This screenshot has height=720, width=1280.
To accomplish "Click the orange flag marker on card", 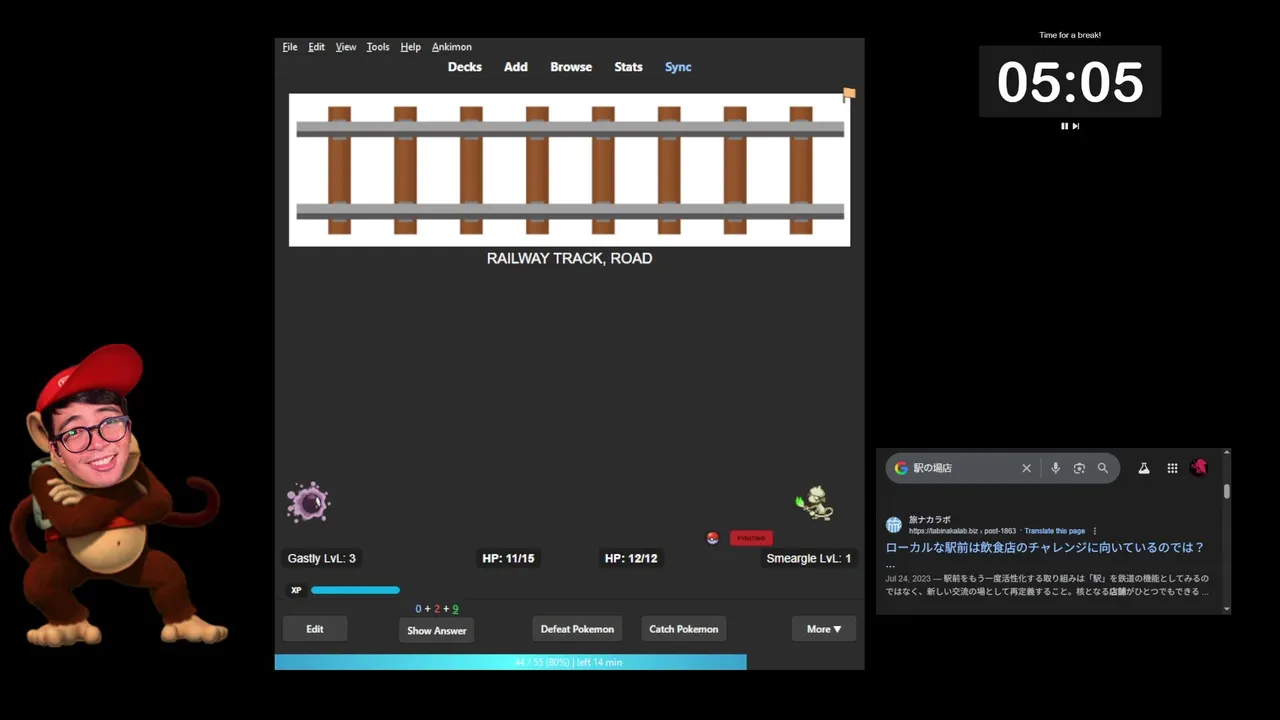I will click(x=849, y=94).
